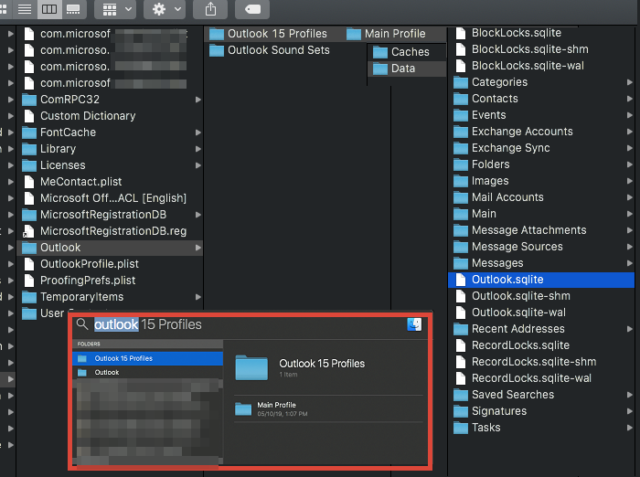Viewport: 640px width, 477px height.
Task: Click the Share toolbar button
Action: point(210,9)
